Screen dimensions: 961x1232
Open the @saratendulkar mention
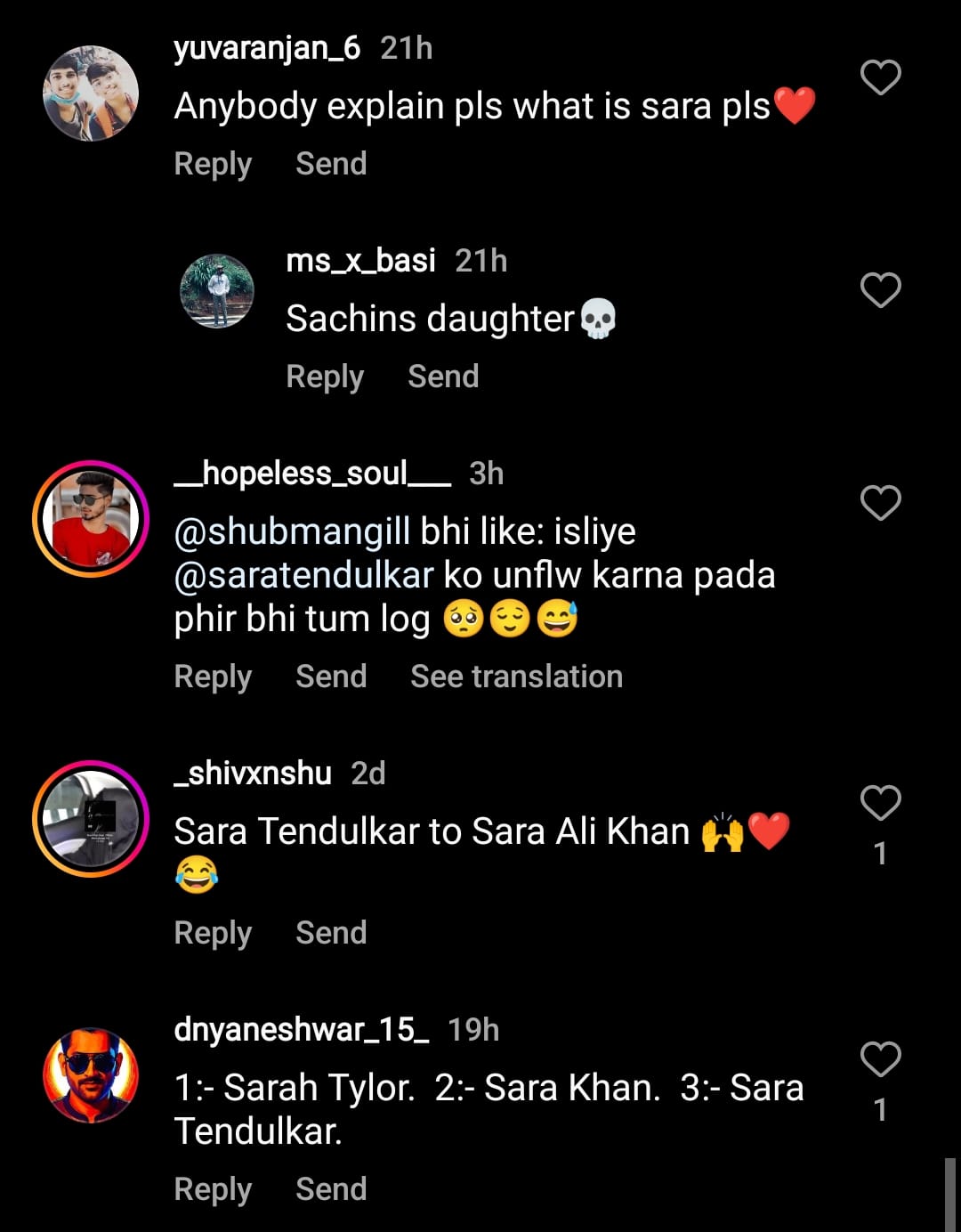click(303, 575)
